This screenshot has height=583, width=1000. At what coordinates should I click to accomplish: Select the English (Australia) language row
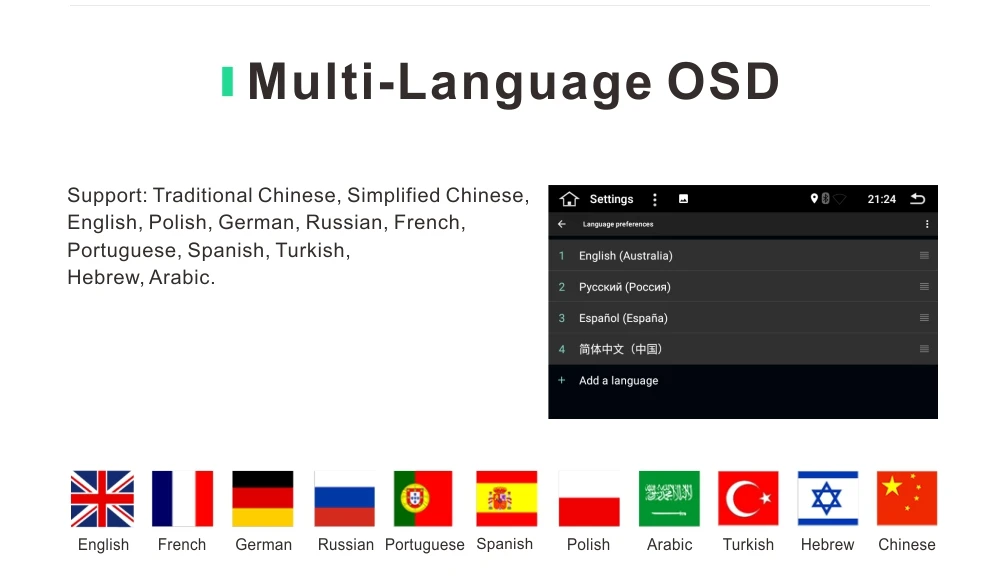[743, 255]
